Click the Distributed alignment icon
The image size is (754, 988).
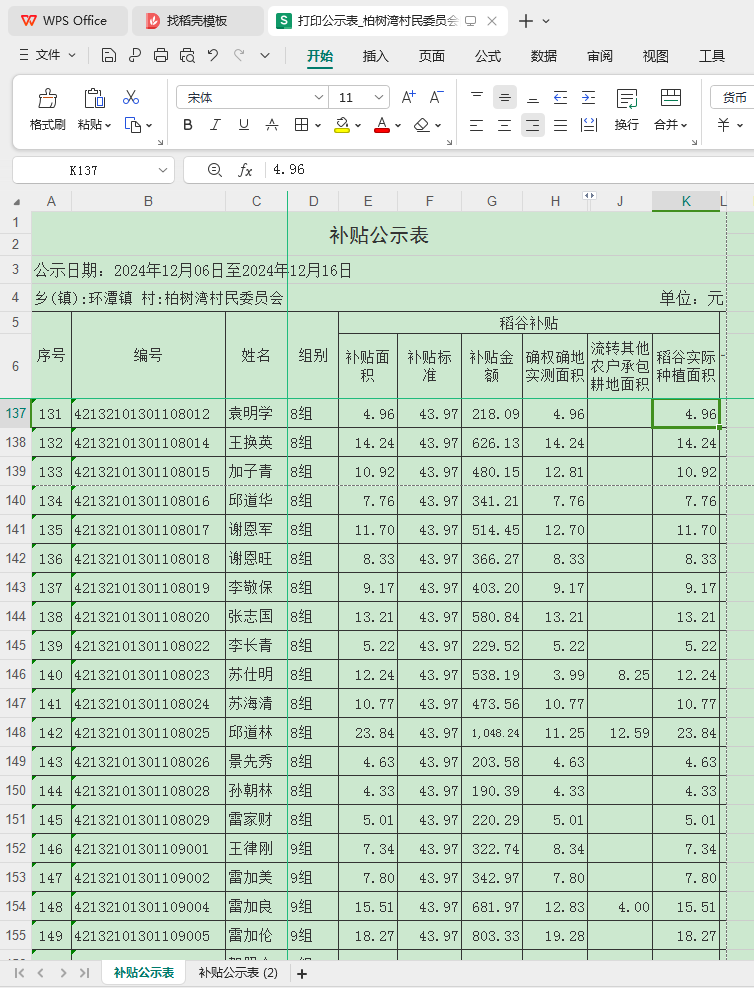pos(589,125)
